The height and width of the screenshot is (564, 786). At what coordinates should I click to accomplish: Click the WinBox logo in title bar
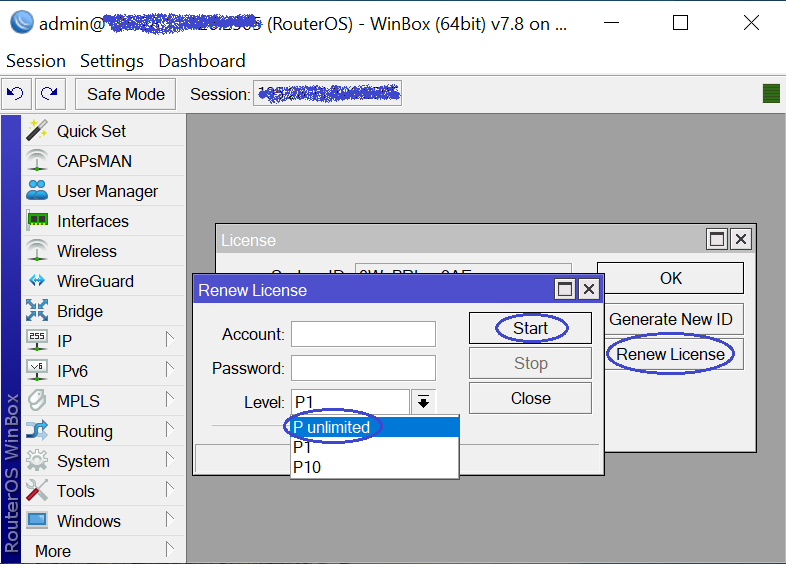[x=22, y=23]
